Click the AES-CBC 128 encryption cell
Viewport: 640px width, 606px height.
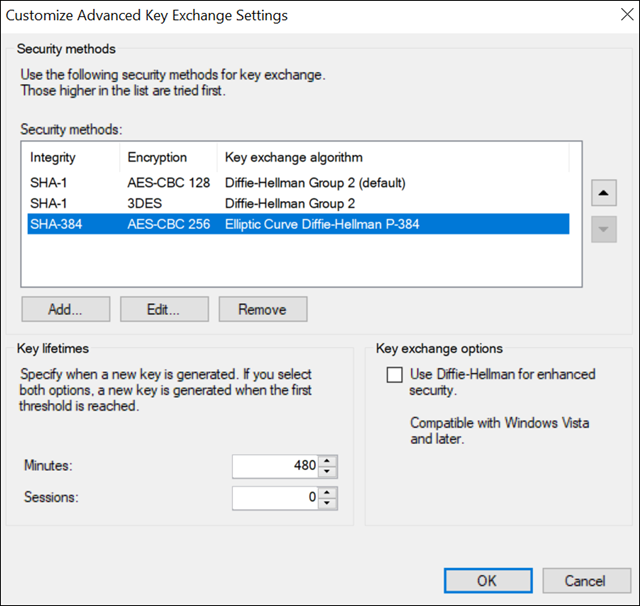[169, 183]
